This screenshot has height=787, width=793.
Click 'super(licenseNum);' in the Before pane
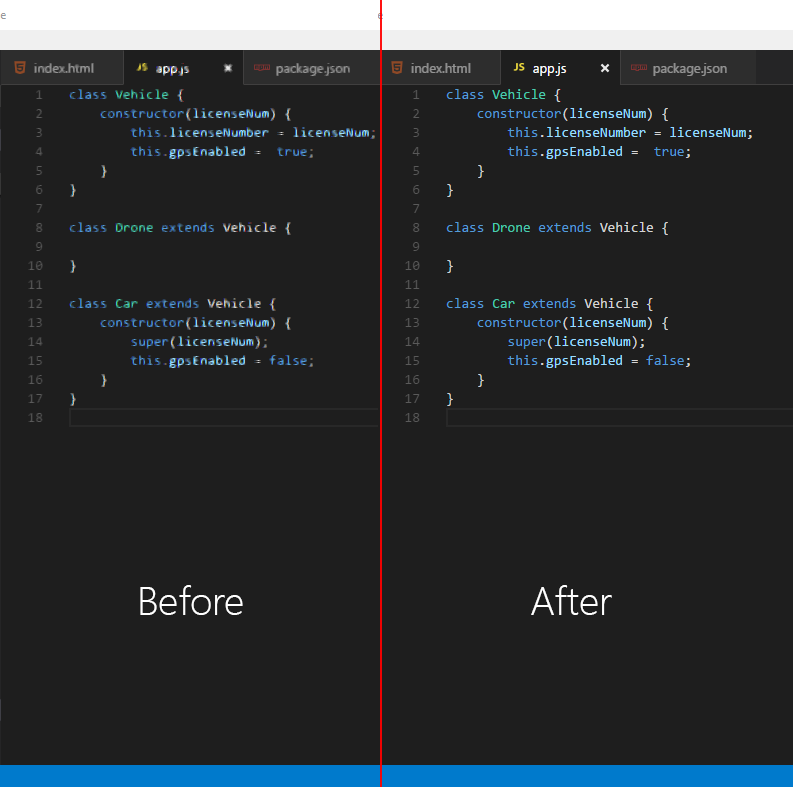coord(200,342)
